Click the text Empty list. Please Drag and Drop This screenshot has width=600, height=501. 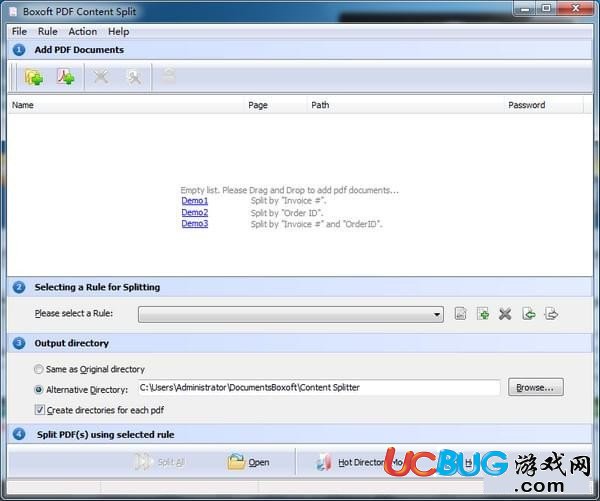pyautogui.click(x=289, y=190)
